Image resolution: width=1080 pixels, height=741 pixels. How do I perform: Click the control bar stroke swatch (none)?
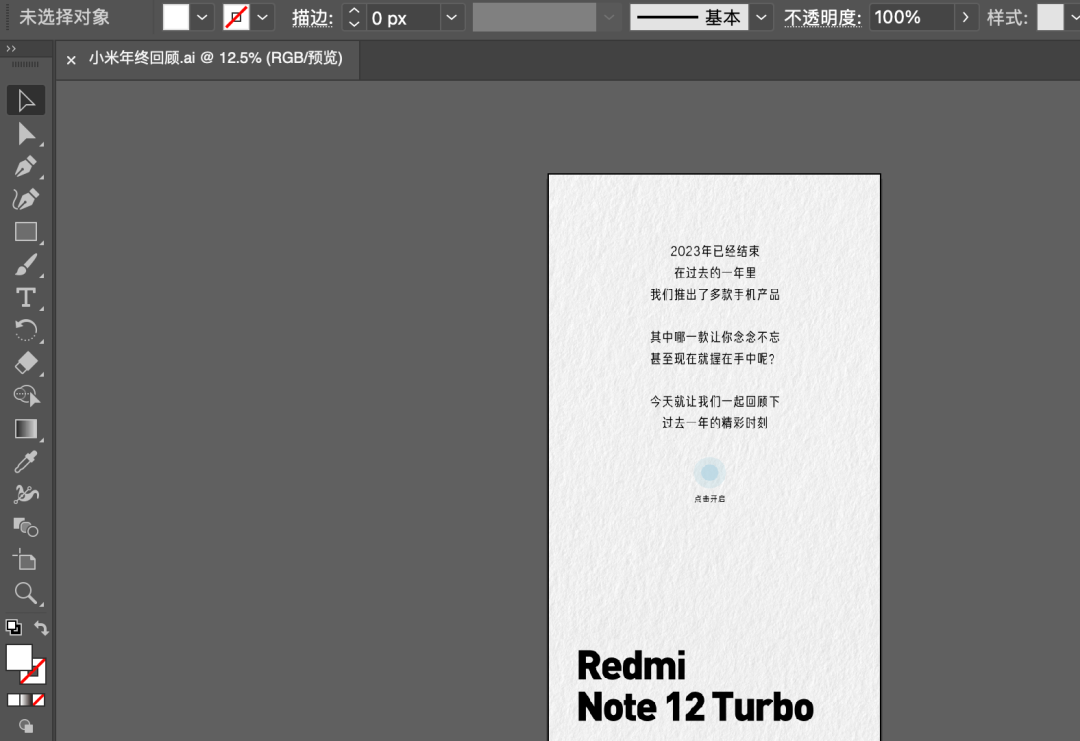(236, 17)
